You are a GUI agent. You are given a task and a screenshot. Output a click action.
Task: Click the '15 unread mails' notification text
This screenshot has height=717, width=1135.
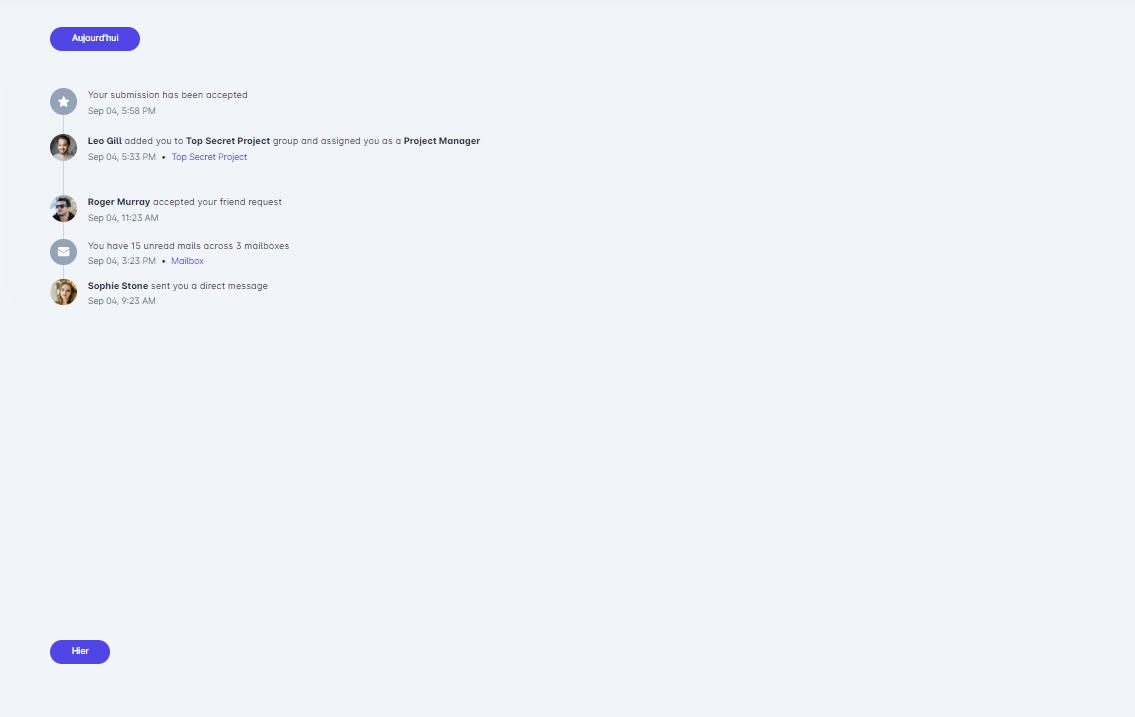point(188,246)
